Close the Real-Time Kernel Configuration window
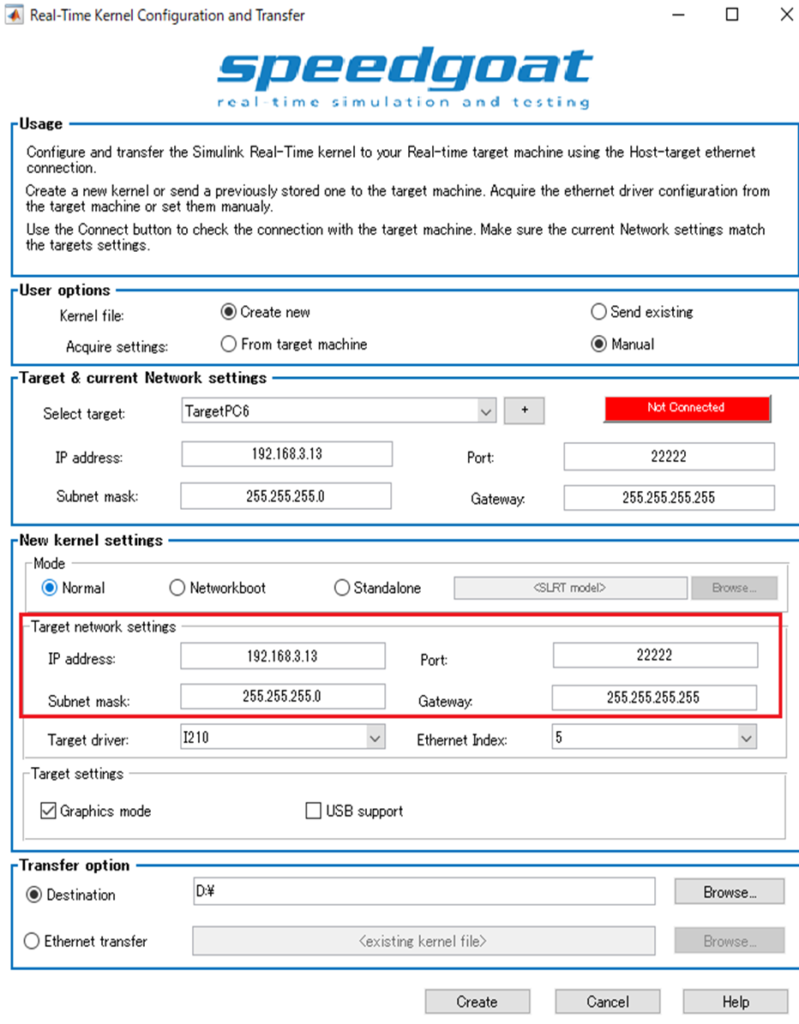799x1024 pixels. pyautogui.click(x=786, y=14)
